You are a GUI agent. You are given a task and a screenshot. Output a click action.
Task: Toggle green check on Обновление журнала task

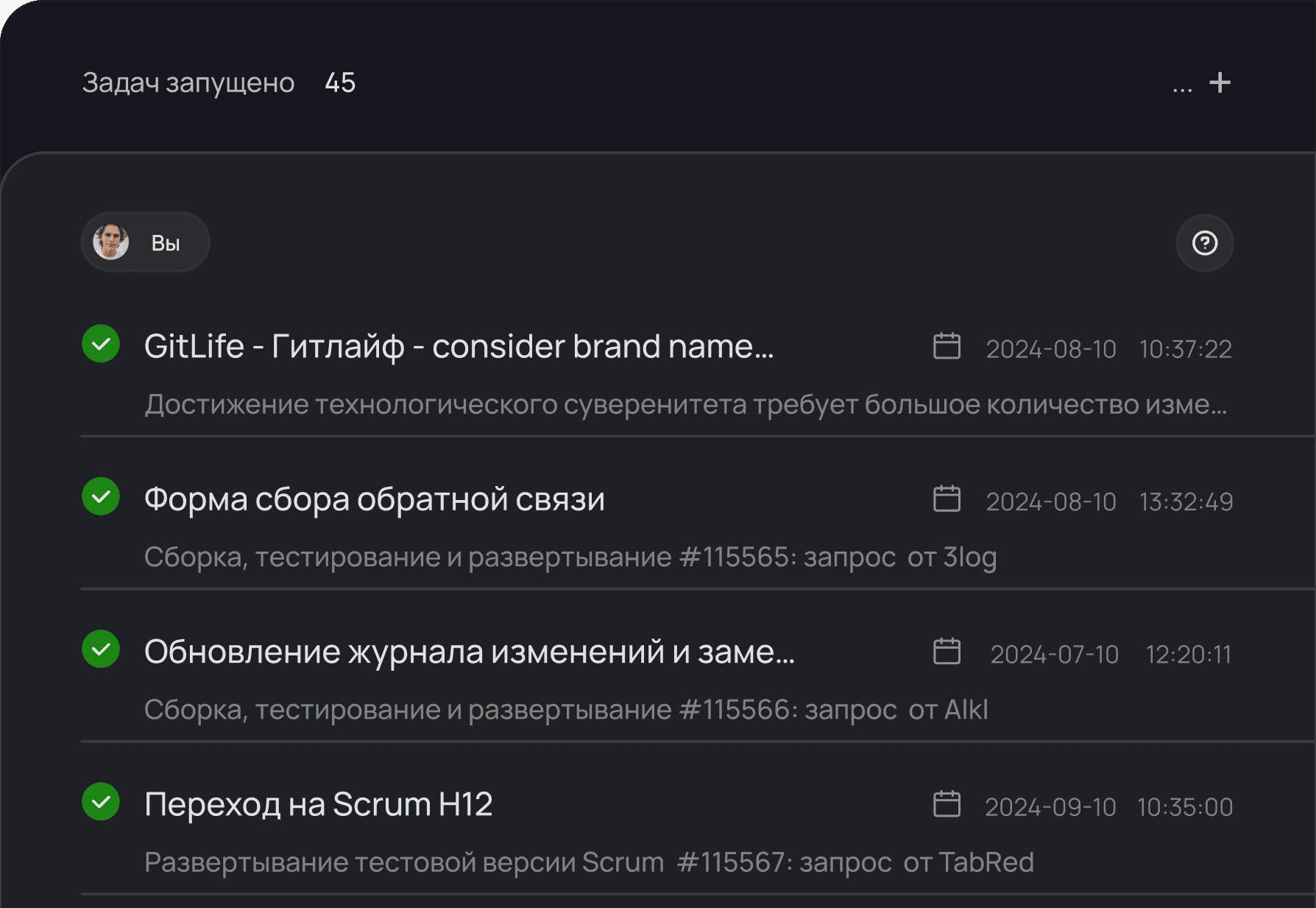101,649
